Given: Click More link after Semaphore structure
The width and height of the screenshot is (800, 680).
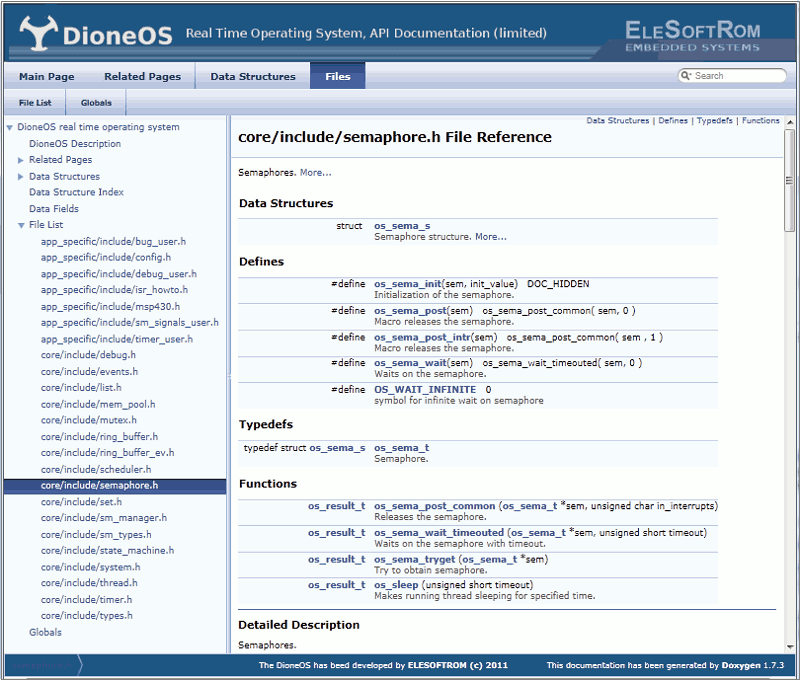Looking at the screenshot, I should [x=491, y=237].
